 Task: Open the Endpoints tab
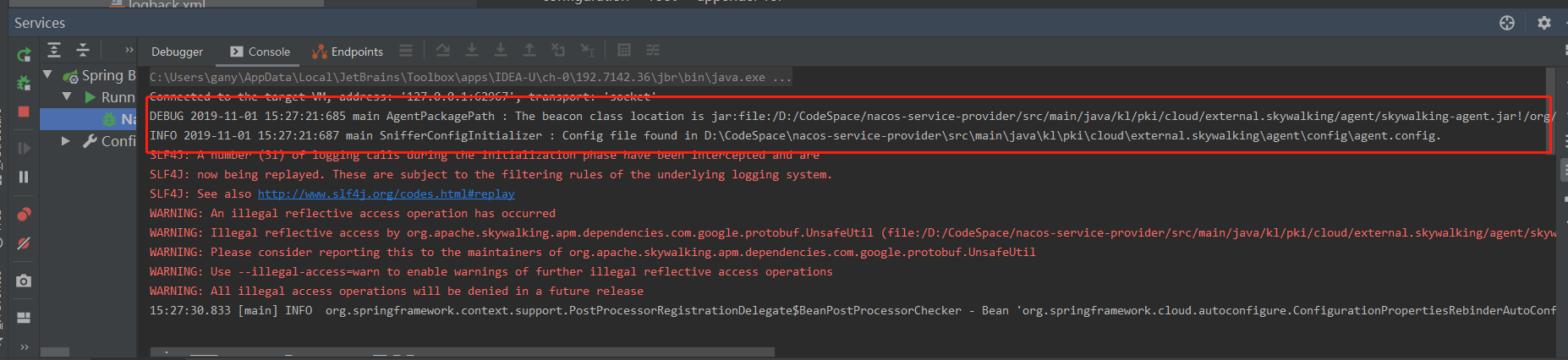tap(348, 52)
